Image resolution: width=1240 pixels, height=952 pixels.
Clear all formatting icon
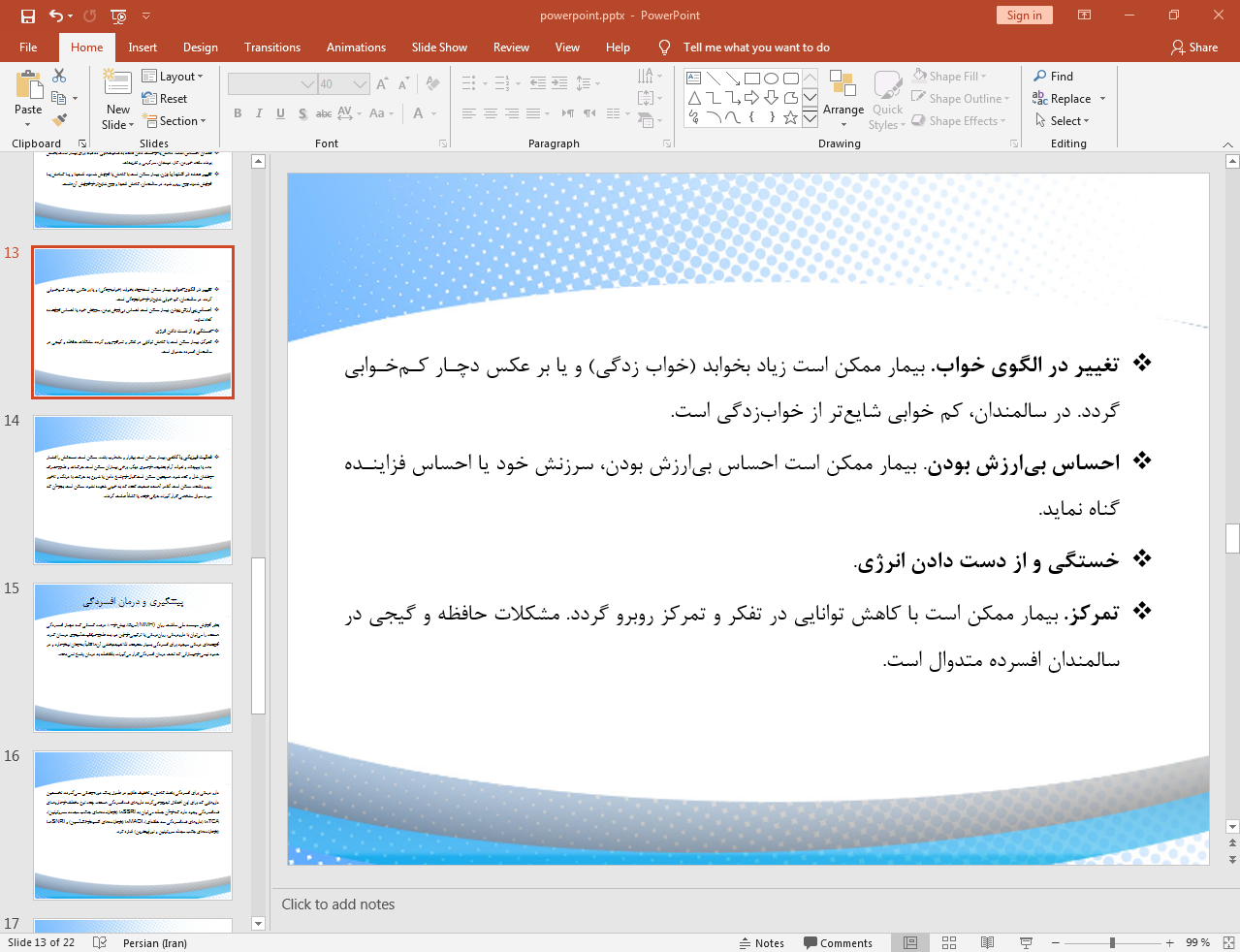pos(433,84)
